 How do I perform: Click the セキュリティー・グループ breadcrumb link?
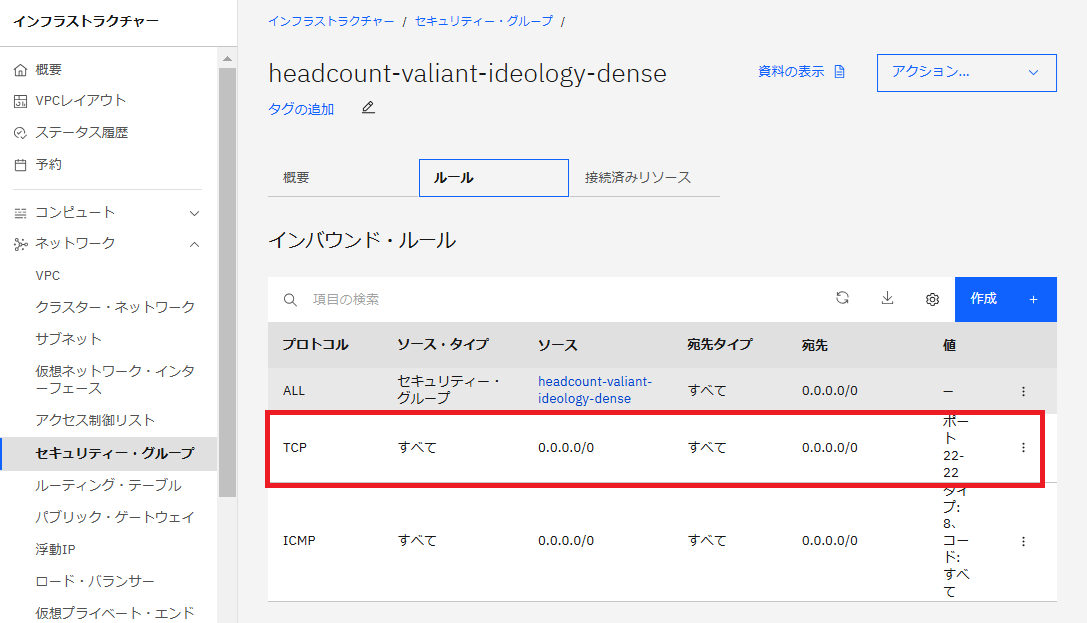click(484, 21)
